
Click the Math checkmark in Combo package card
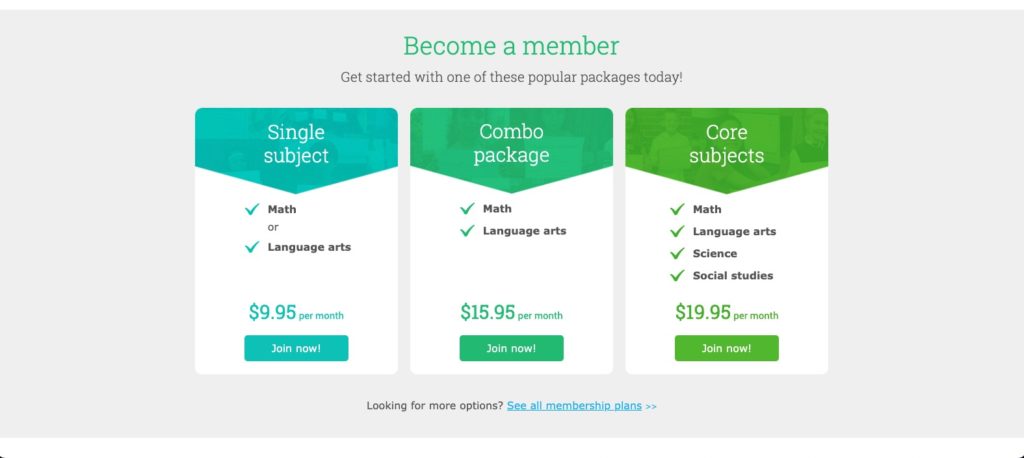(467, 208)
